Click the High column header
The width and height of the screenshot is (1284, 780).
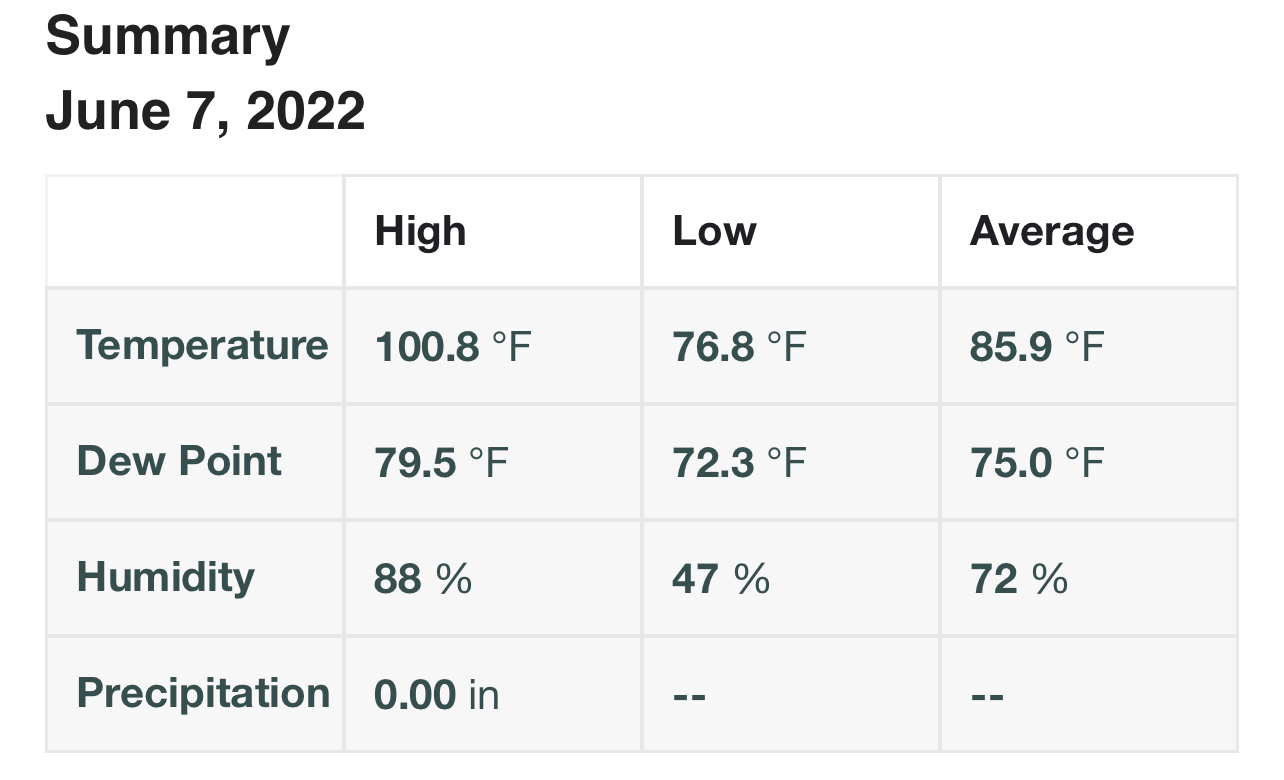(420, 231)
